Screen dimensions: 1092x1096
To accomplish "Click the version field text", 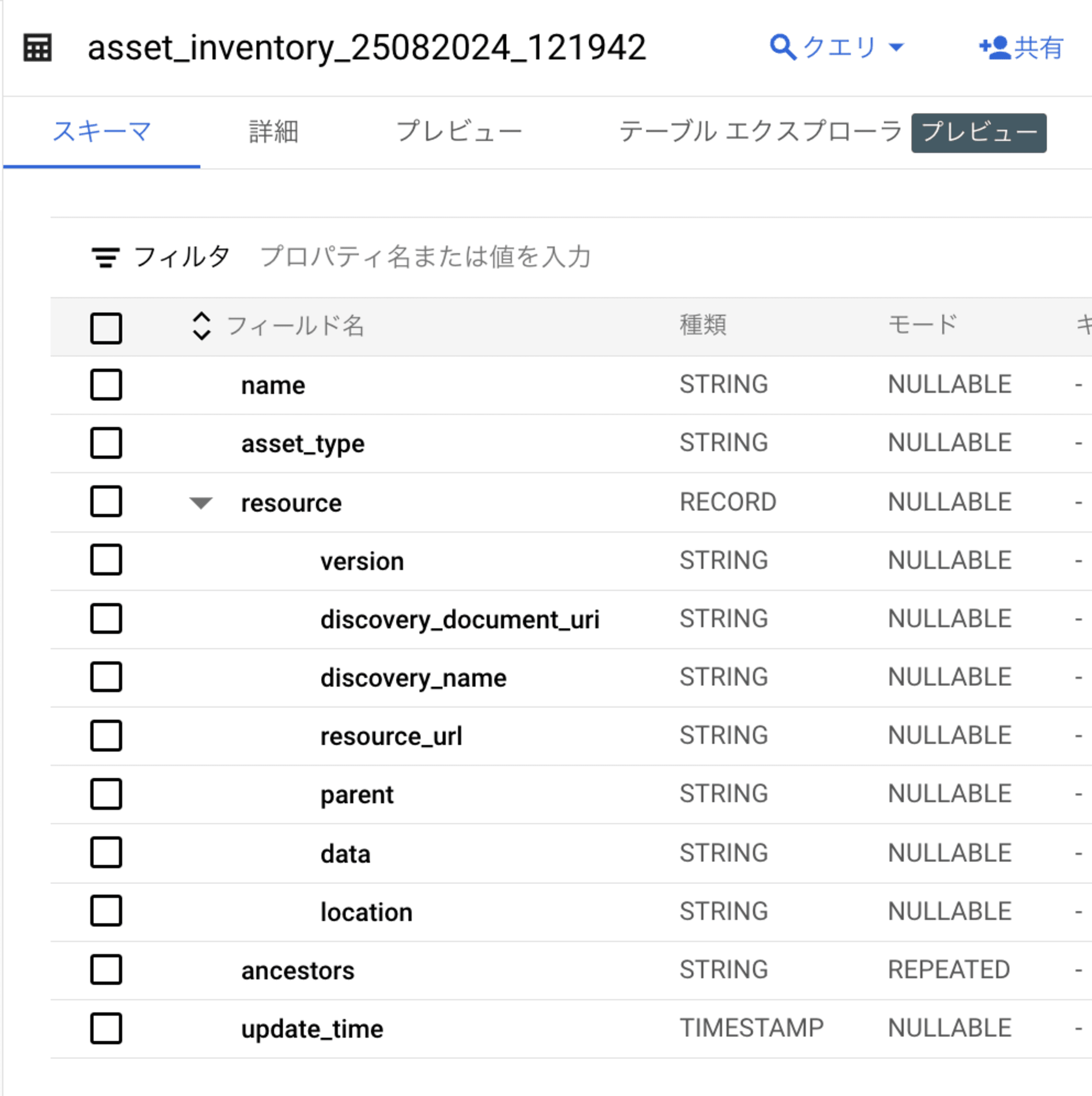I will tap(362, 562).
